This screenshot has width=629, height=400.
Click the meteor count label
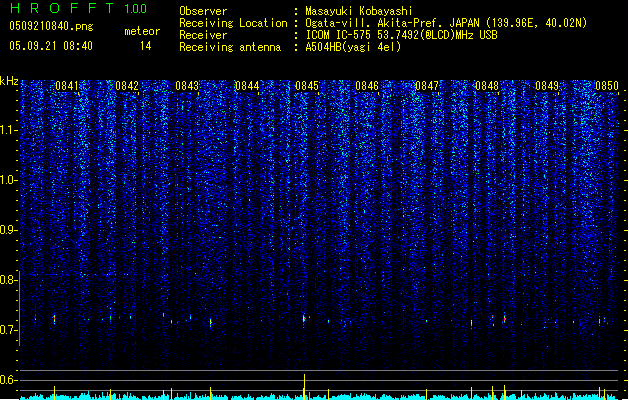tap(142, 31)
